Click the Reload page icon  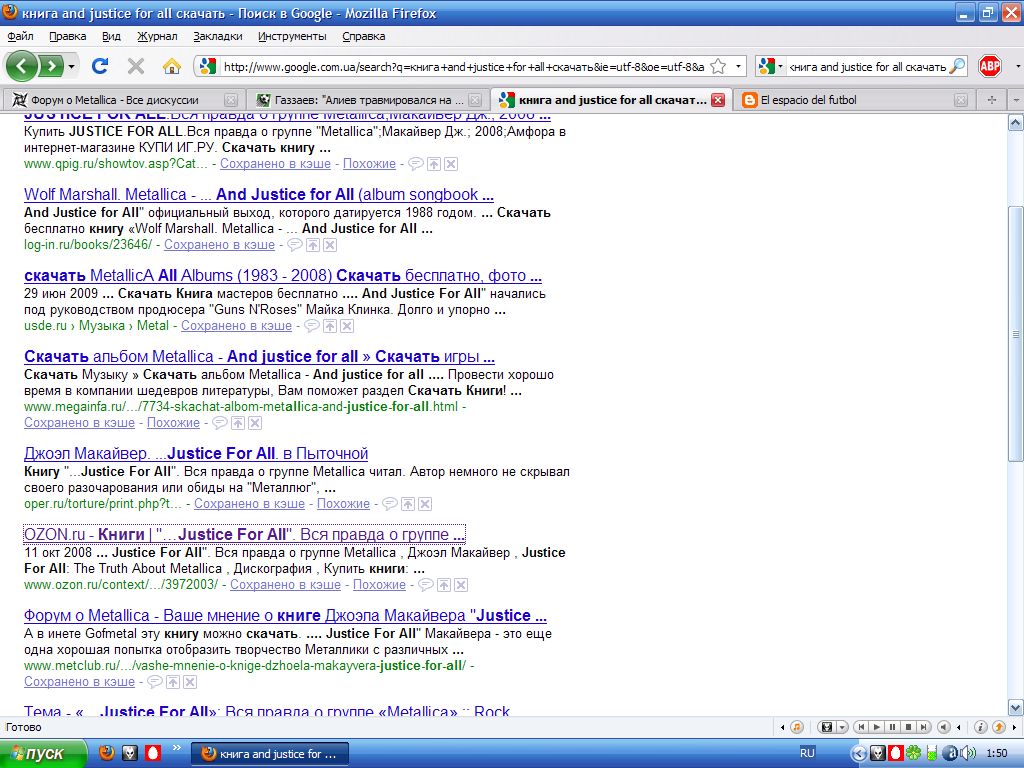(99, 66)
